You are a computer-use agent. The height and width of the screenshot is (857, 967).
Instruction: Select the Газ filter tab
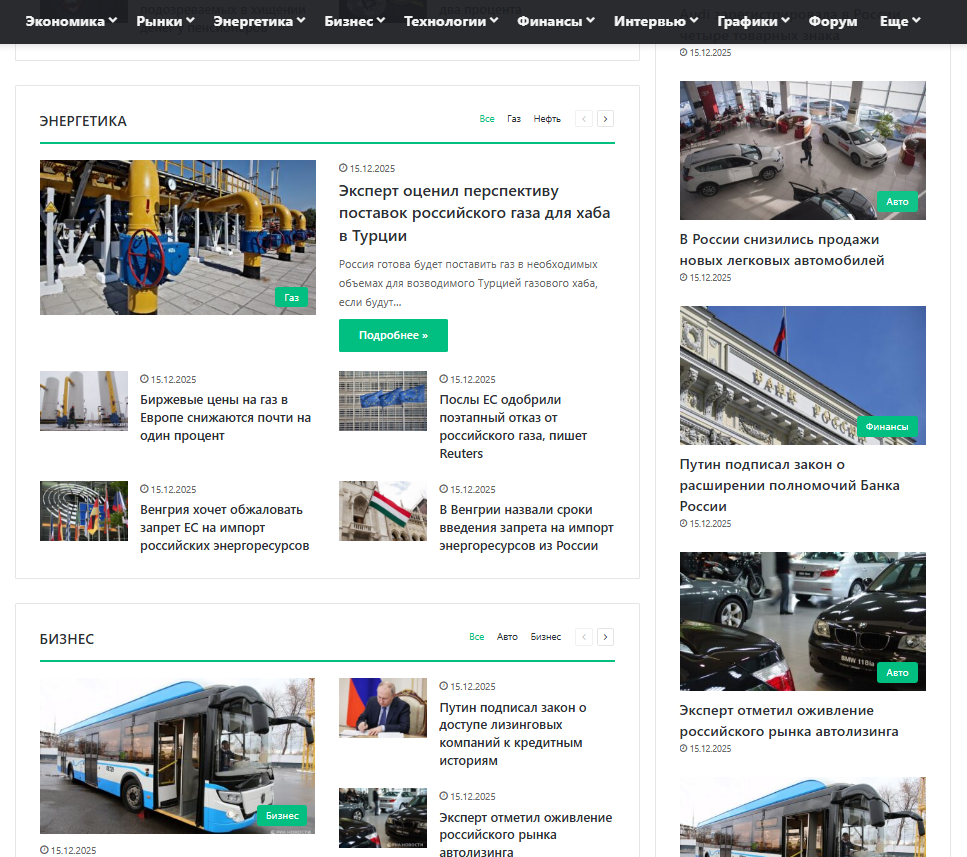pos(514,119)
